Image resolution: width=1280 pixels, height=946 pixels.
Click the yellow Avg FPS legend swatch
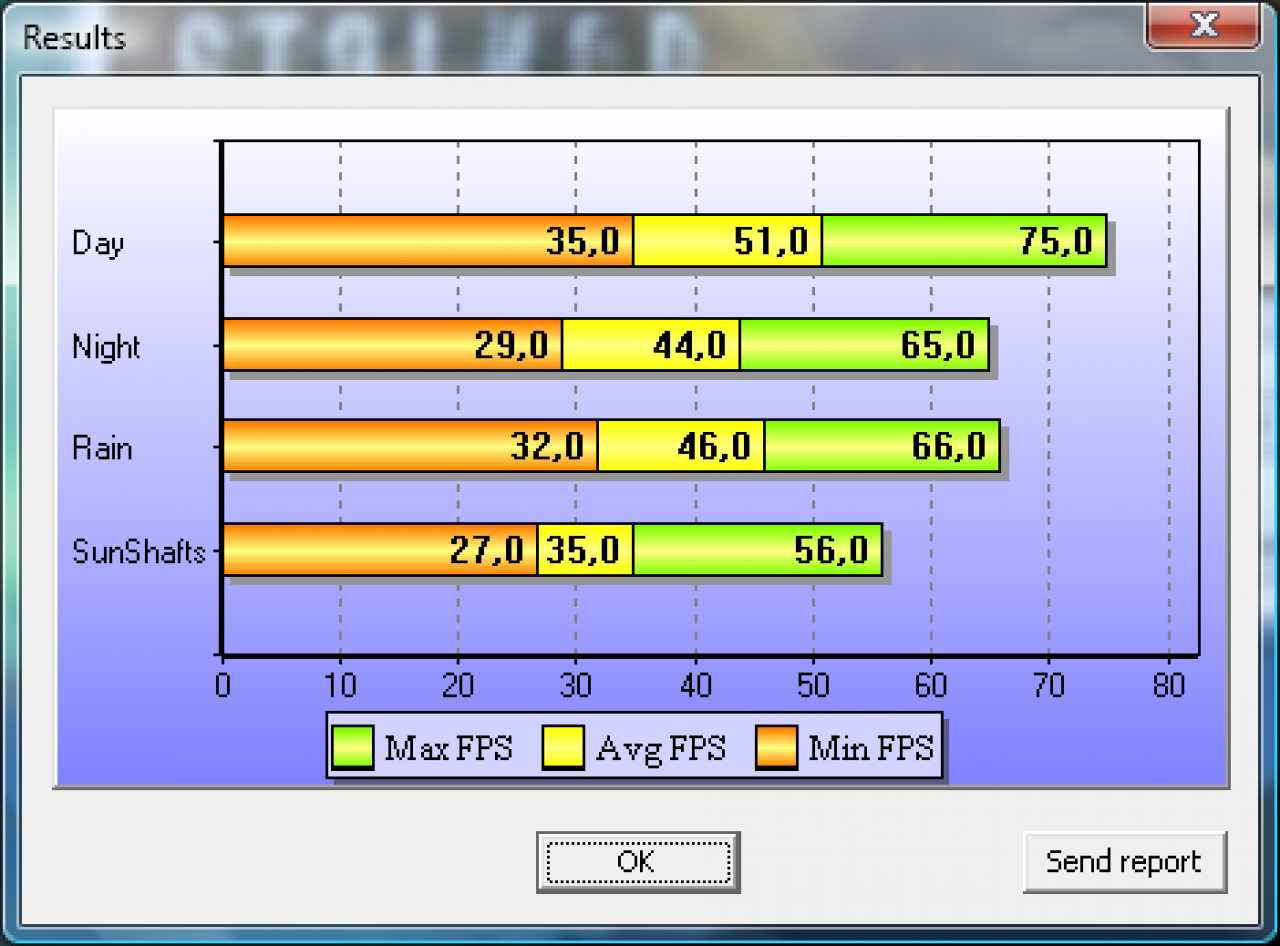[x=563, y=748]
